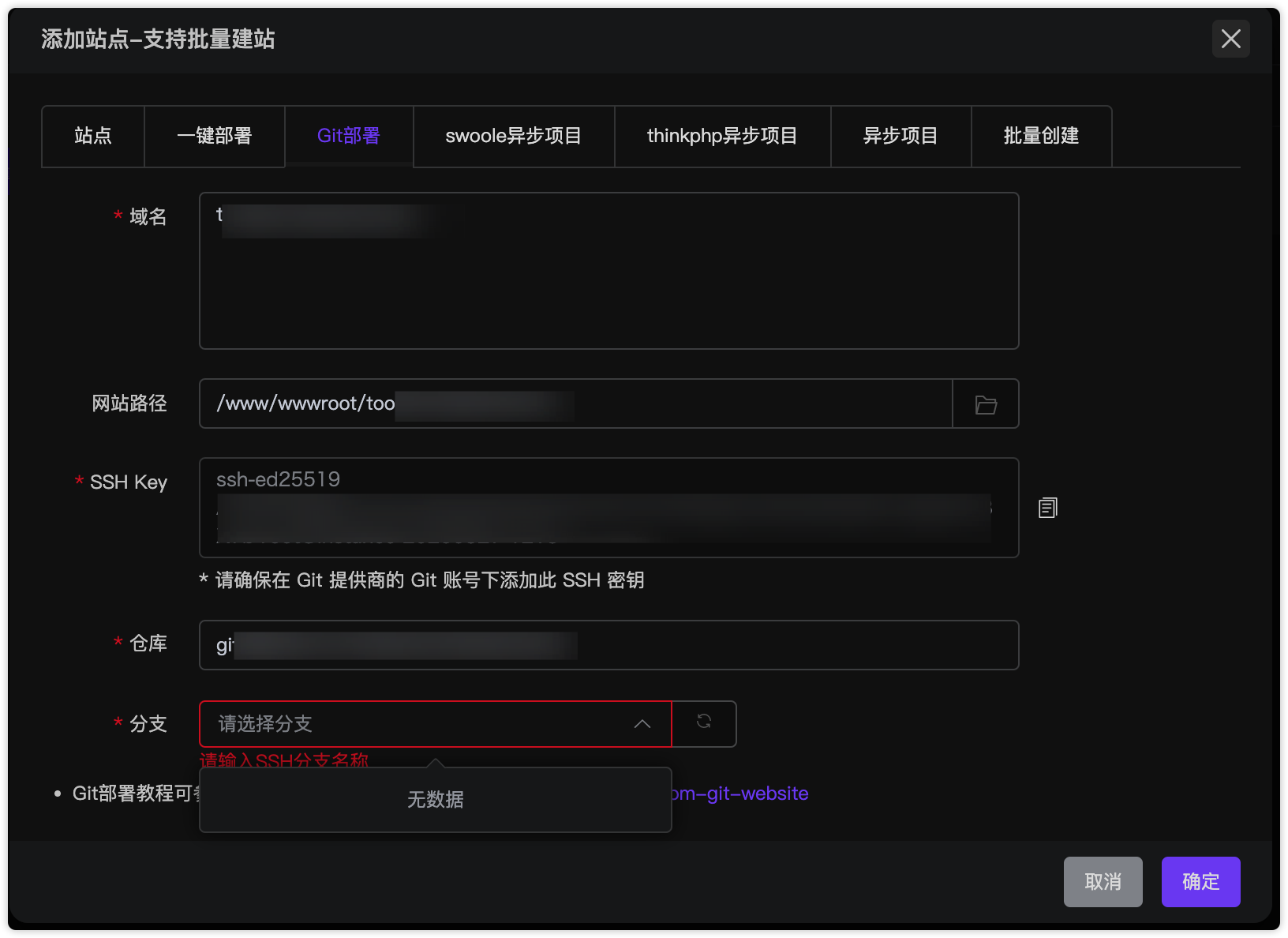Switch to the 站点 tab
This screenshot has height=938, width=1288.
pyautogui.click(x=93, y=136)
